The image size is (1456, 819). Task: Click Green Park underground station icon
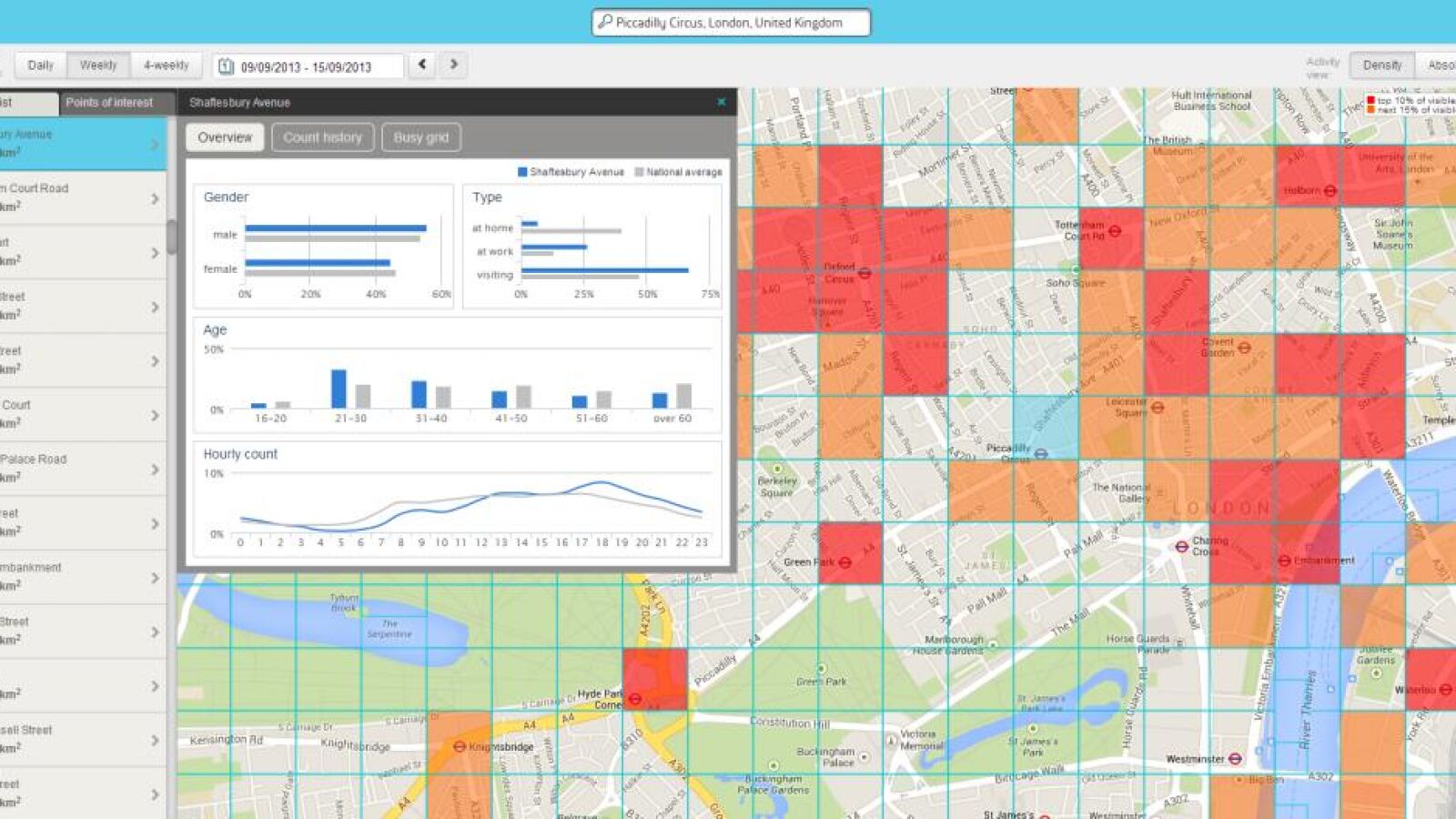tap(844, 562)
